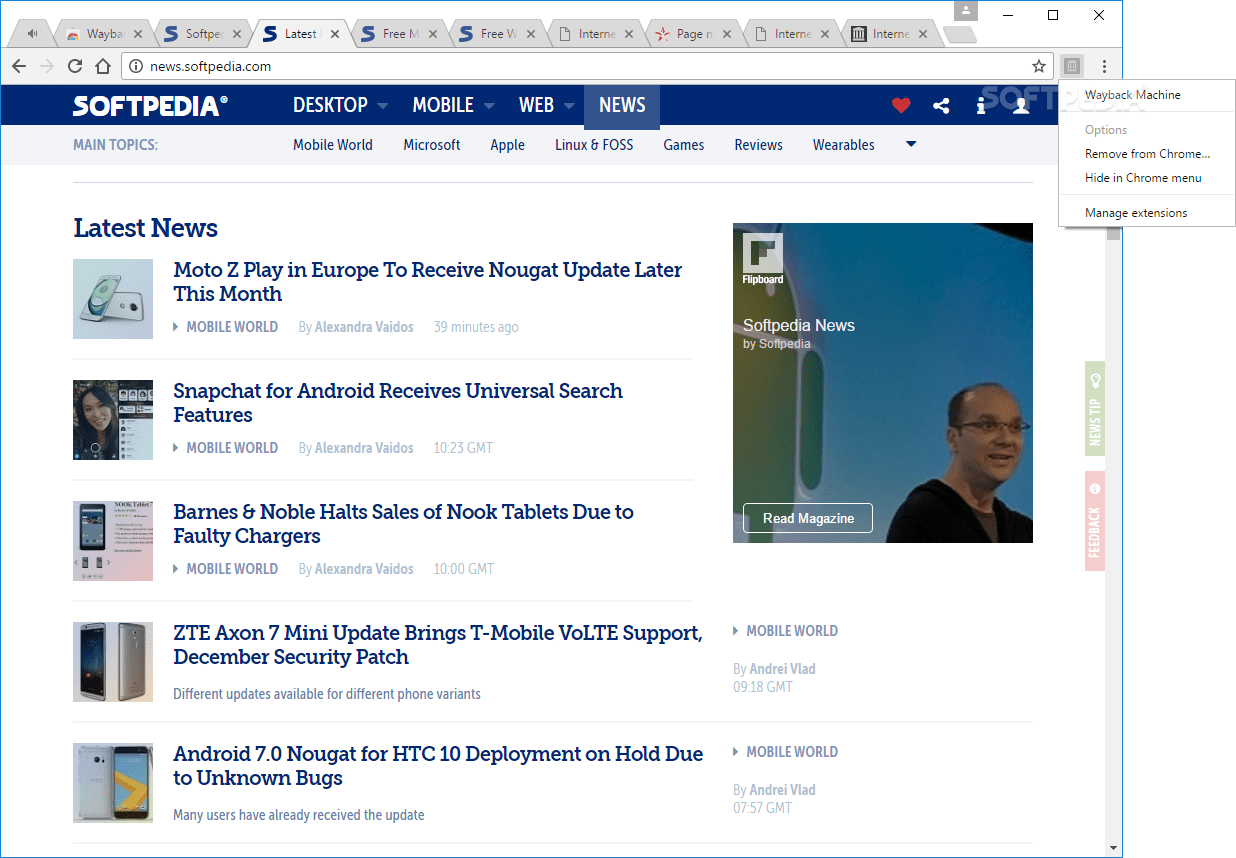The width and height of the screenshot is (1236, 858).
Task: Switch to the Wayback tab
Action: click(103, 34)
